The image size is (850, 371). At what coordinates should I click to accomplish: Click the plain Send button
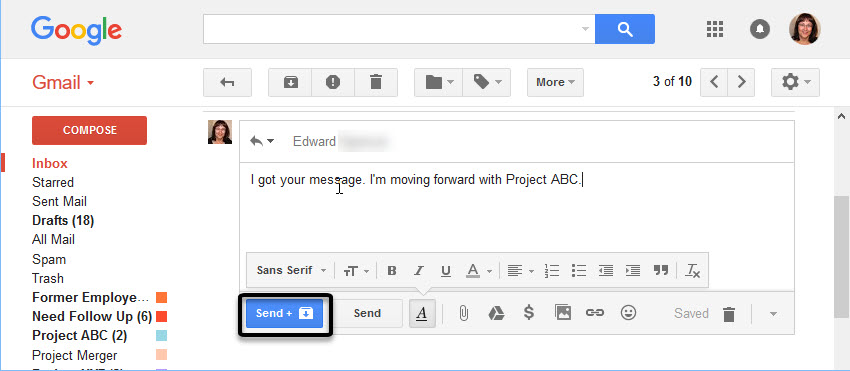click(367, 314)
